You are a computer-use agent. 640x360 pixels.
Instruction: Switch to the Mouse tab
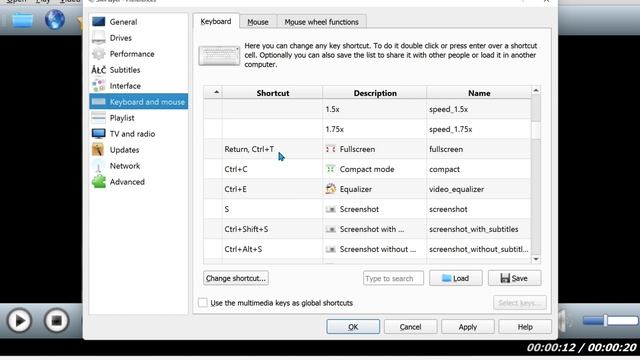click(x=258, y=22)
